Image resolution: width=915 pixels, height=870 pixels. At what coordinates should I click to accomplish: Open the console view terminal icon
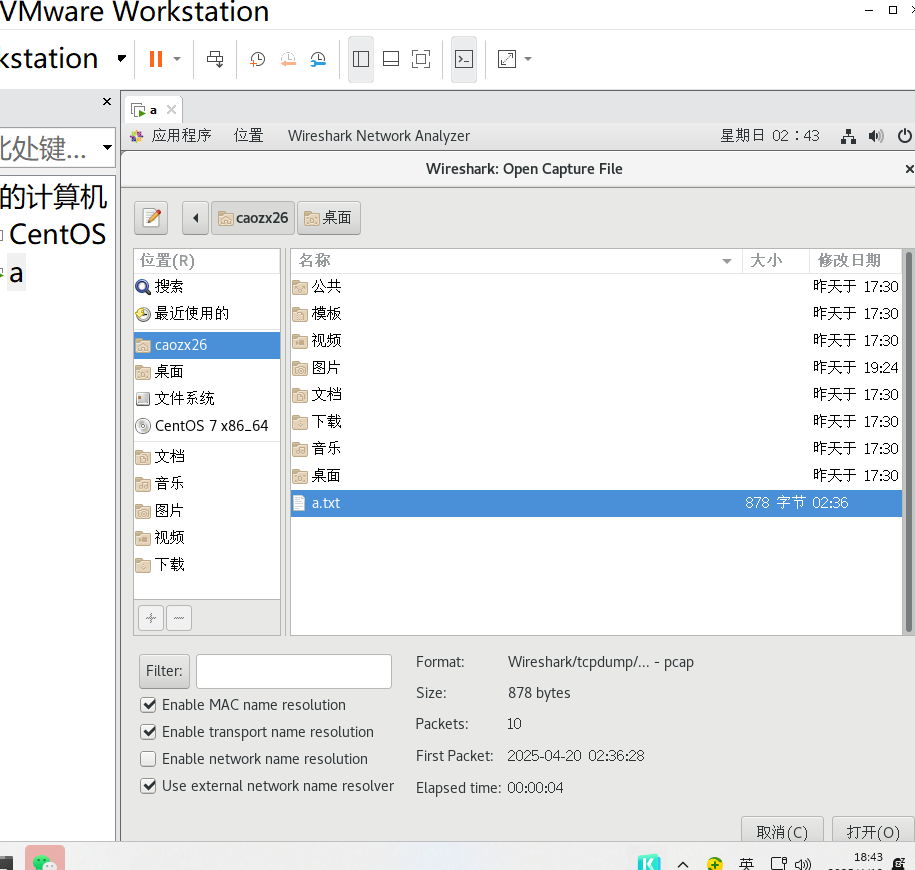464,59
